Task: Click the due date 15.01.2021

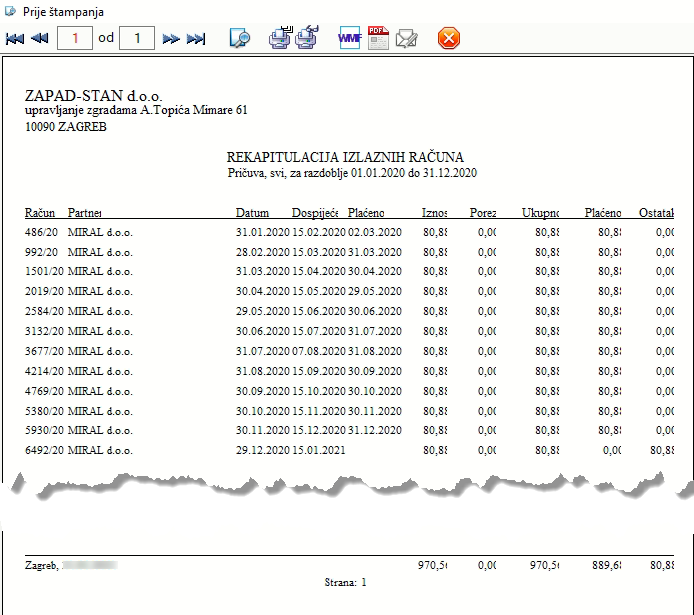Action: [x=319, y=450]
